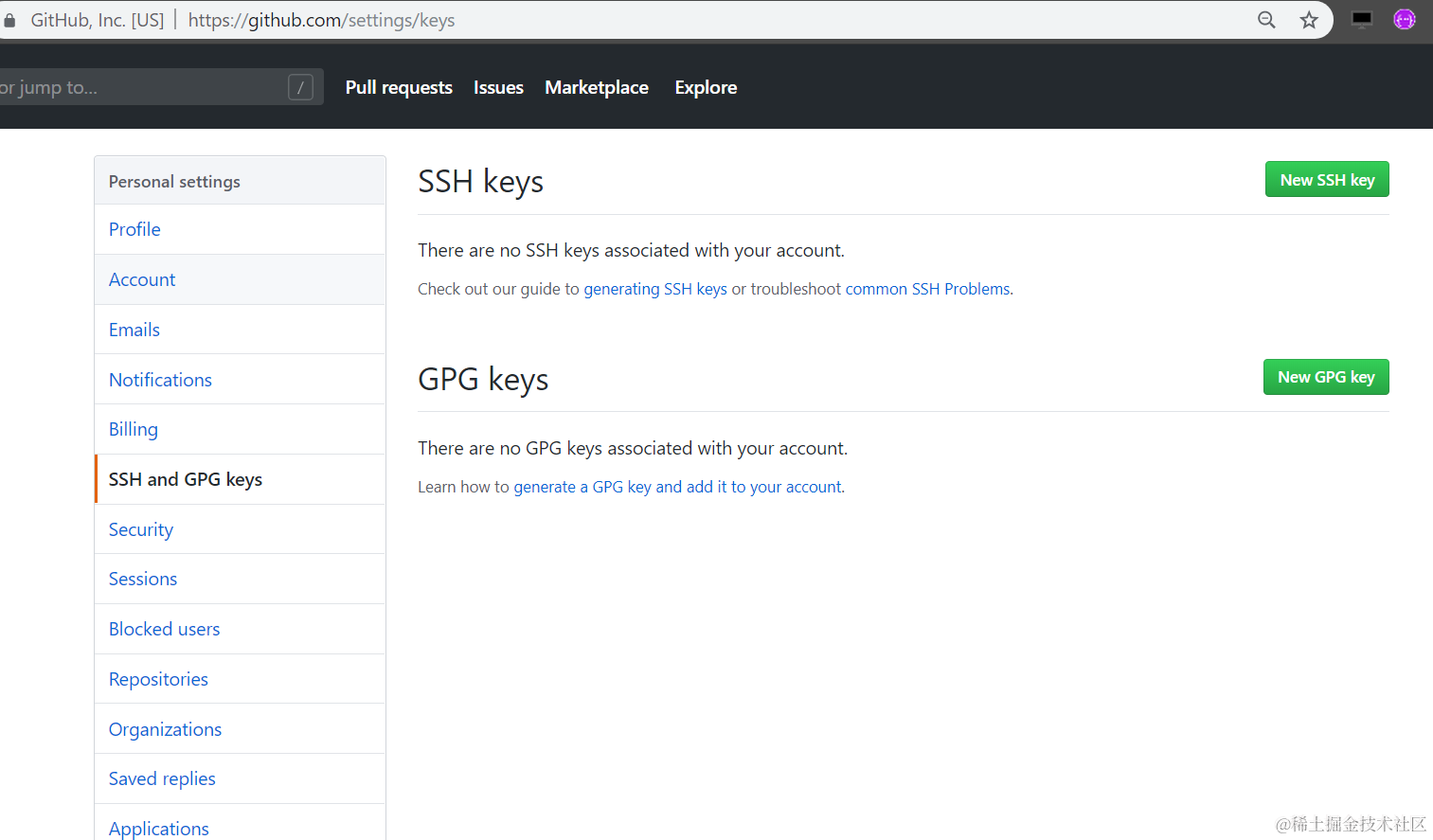Go to Billing in the sidebar
Image resolution: width=1433 pixels, height=840 pixels.
click(240, 429)
